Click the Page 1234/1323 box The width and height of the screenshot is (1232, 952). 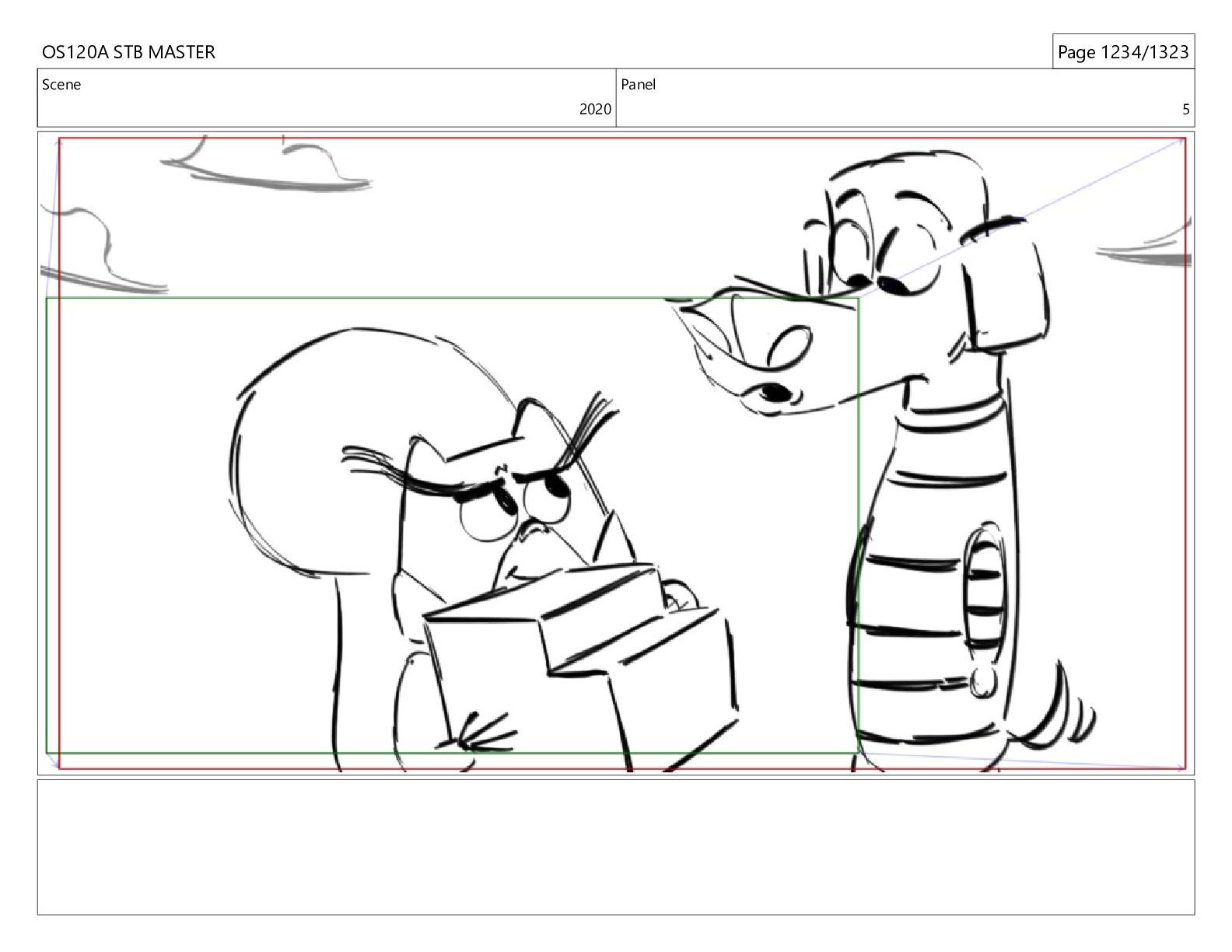[1123, 52]
